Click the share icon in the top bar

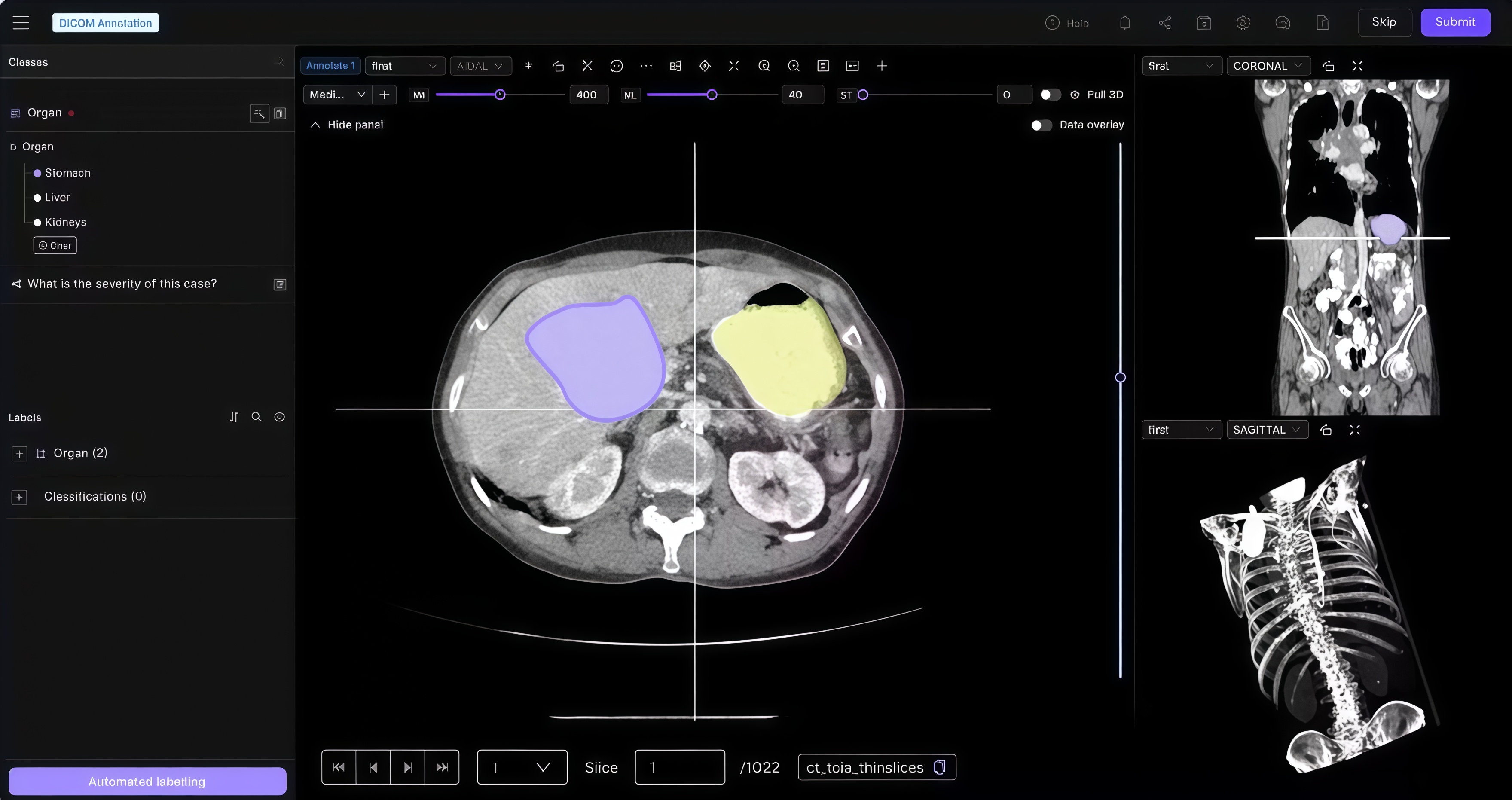click(x=1165, y=23)
